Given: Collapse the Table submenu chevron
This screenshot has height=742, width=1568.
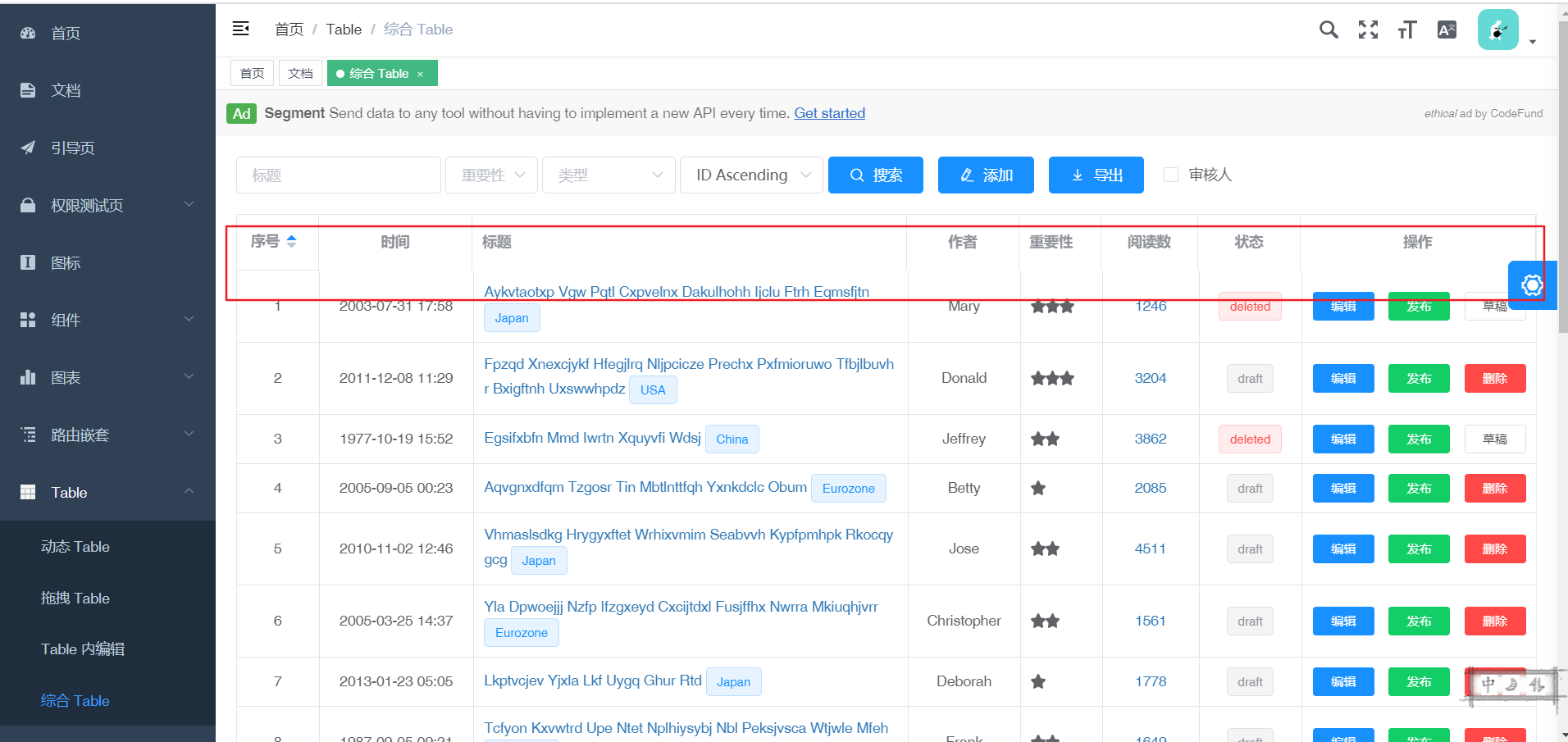Looking at the screenshot, I should (x=189, y=492).
